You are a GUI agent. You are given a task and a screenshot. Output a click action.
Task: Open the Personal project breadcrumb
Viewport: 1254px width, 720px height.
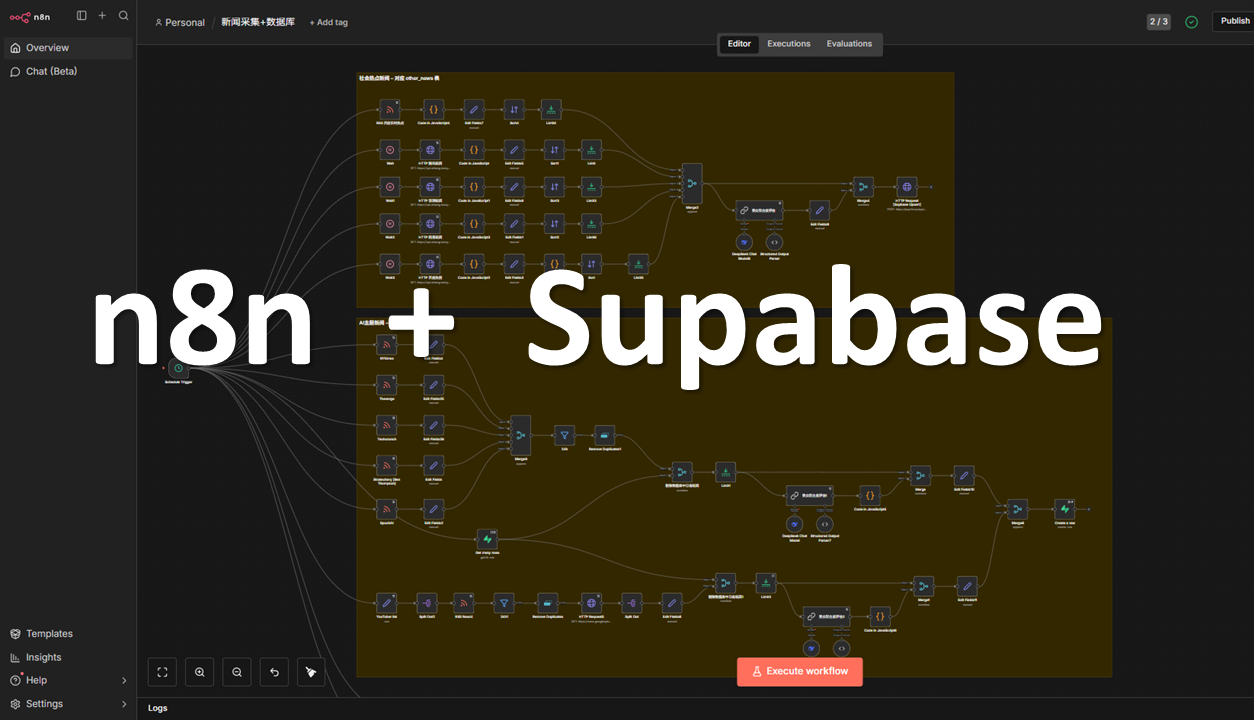click(x=180, y=22)
